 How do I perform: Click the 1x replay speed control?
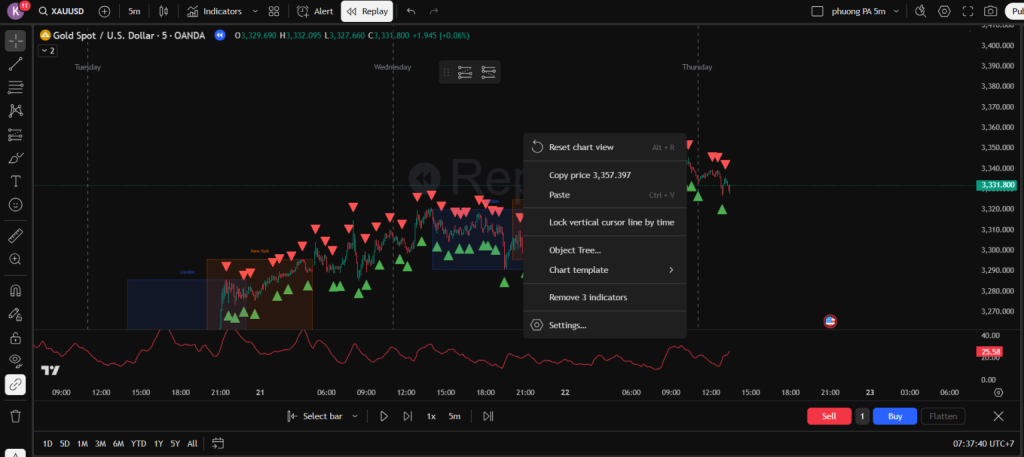coord(431,416)
